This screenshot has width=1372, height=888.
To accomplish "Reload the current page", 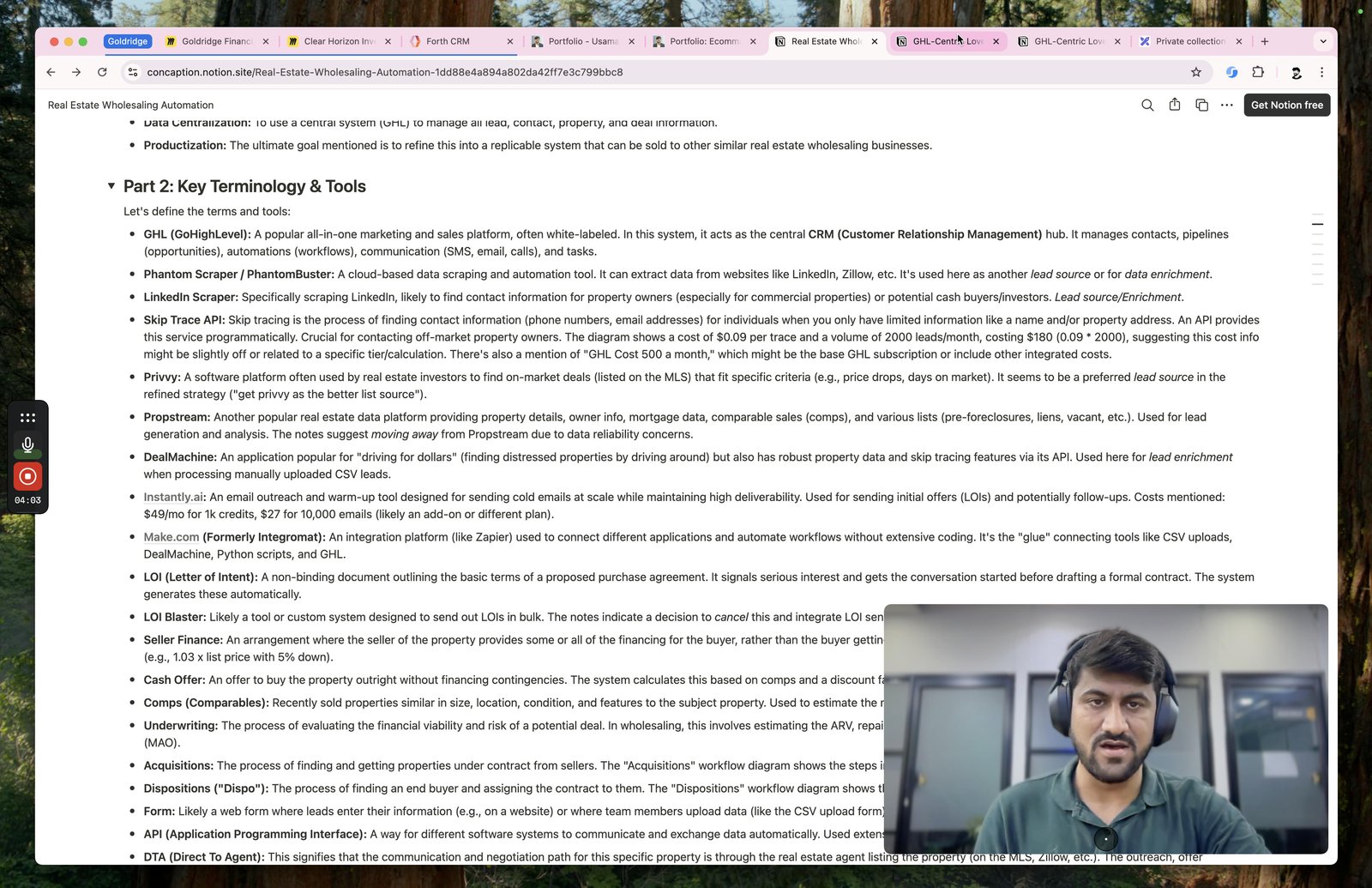I will (102, 72).
